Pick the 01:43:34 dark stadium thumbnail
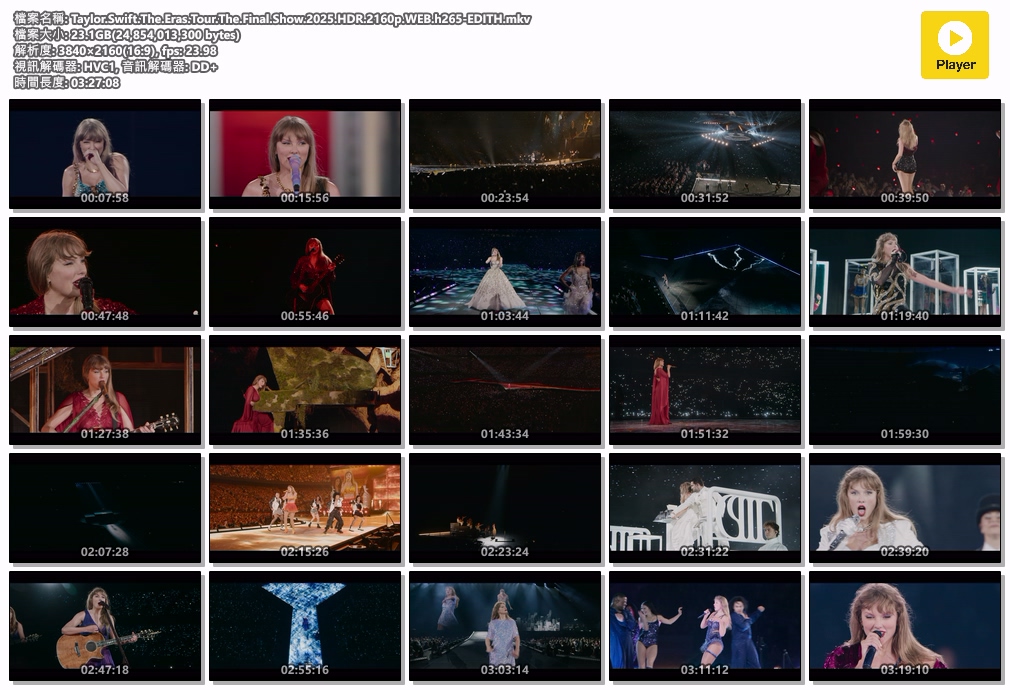The width and height of the screenshot is (1010, 690). 505,390
